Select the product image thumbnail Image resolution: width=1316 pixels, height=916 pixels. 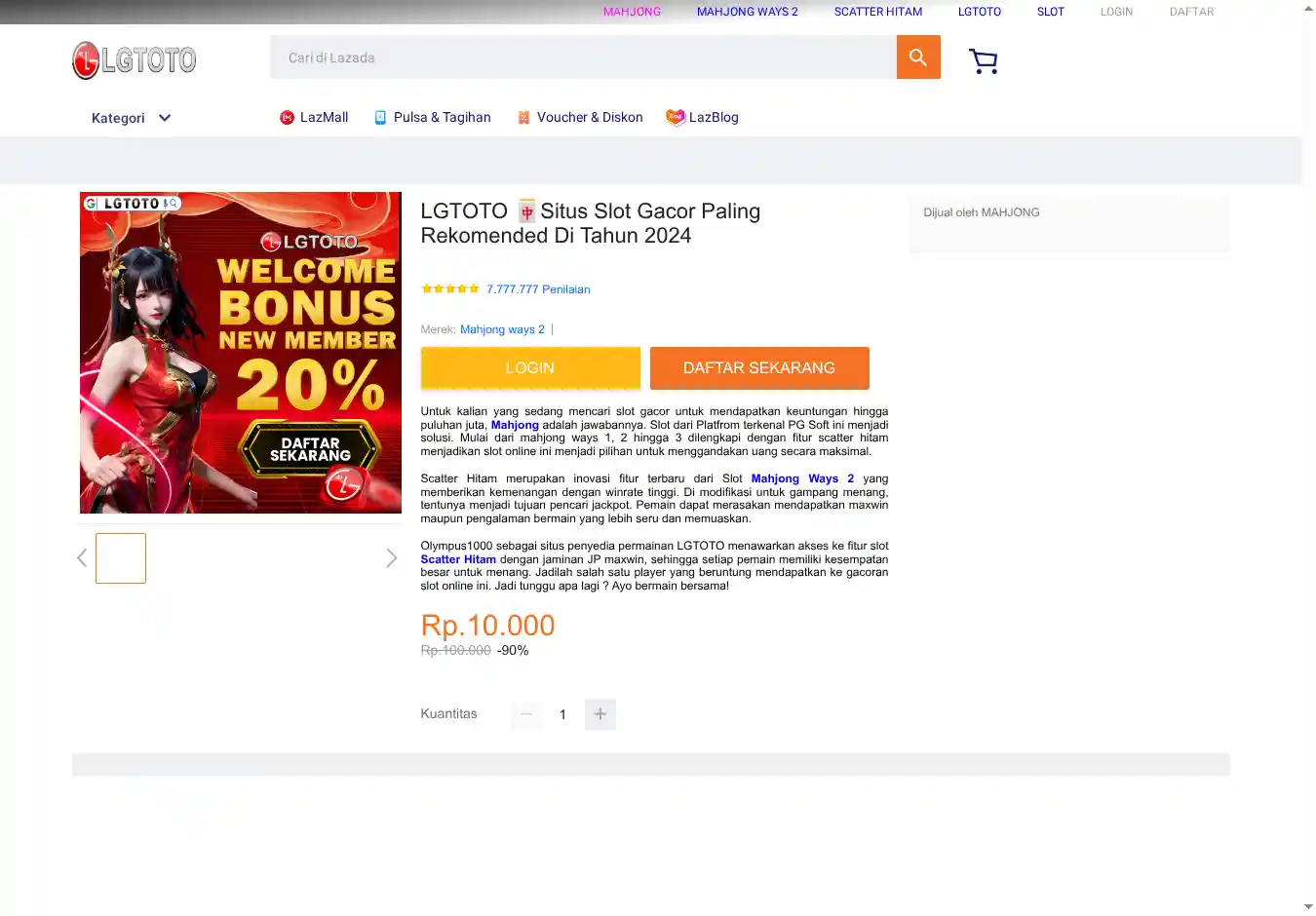[x=121, y=558]
